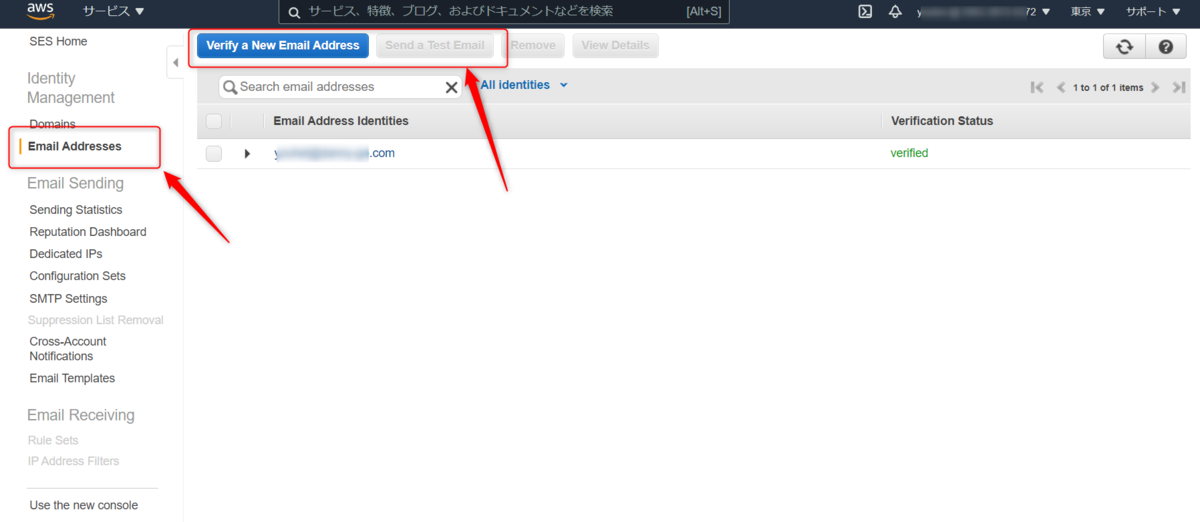This screenshot has height=522, width=1200.
Task: Focus the Search email addresses field
Action: (x=340, y=87)
